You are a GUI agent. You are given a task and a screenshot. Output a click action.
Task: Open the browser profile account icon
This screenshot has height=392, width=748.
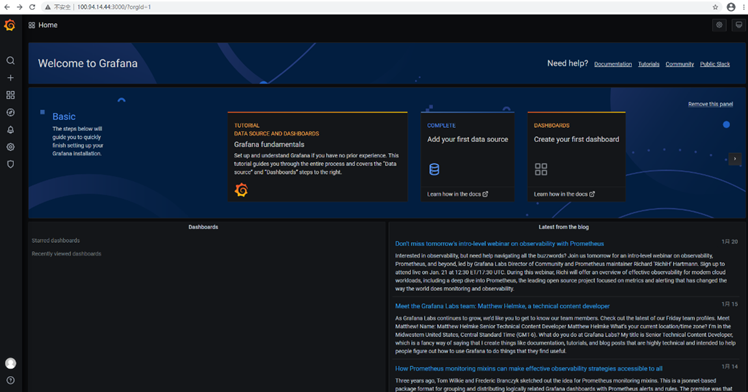coord(731,7)
